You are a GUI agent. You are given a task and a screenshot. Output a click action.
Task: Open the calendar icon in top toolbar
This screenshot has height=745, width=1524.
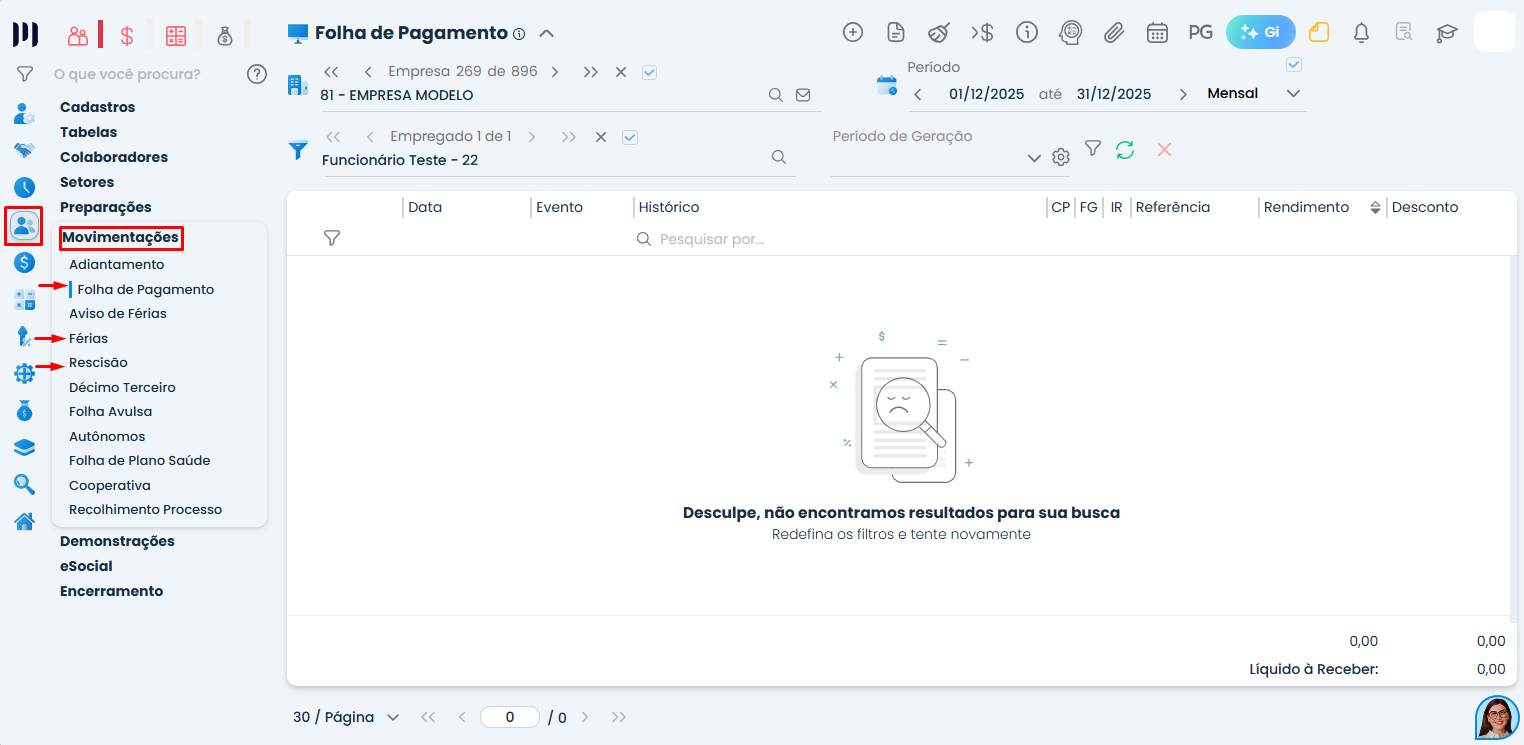click(x=1157, y=32)
